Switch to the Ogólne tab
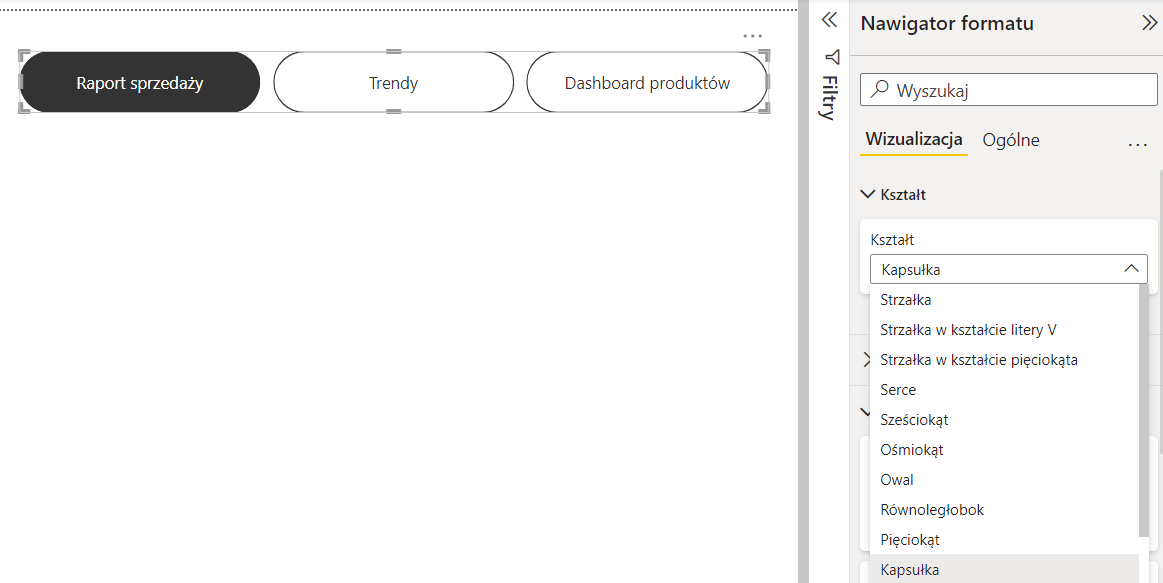This screenshot has width=1163, height=583. [1011, 140]
